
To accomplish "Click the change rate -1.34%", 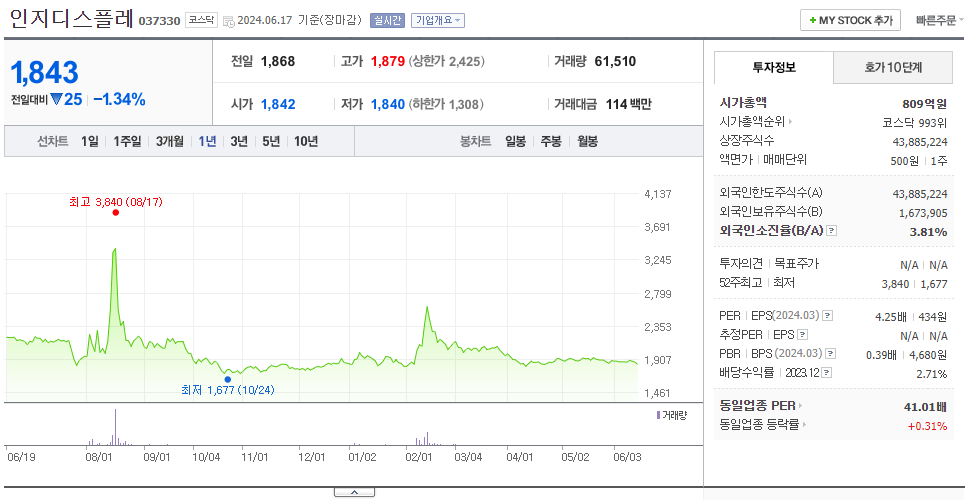I will (119, 99).
